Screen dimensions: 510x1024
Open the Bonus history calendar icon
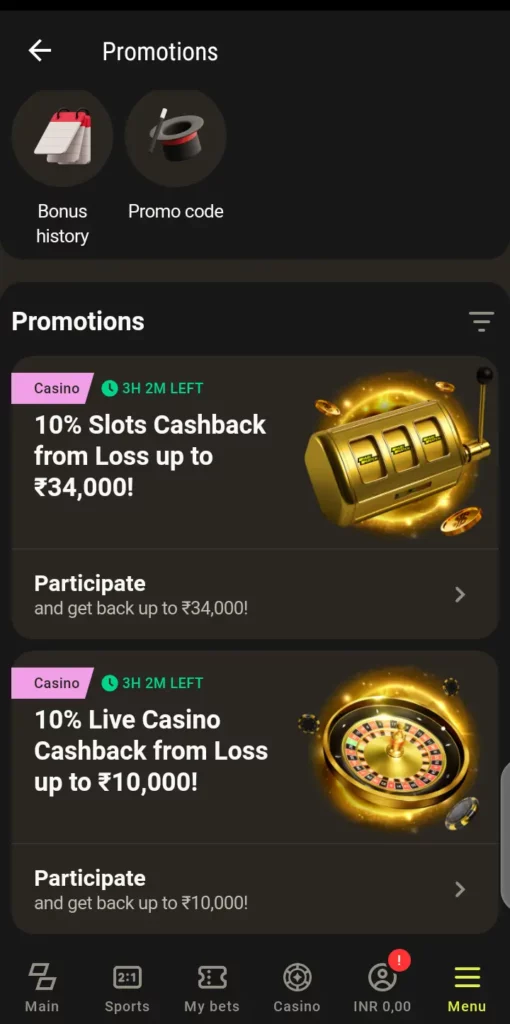point(63,137)
